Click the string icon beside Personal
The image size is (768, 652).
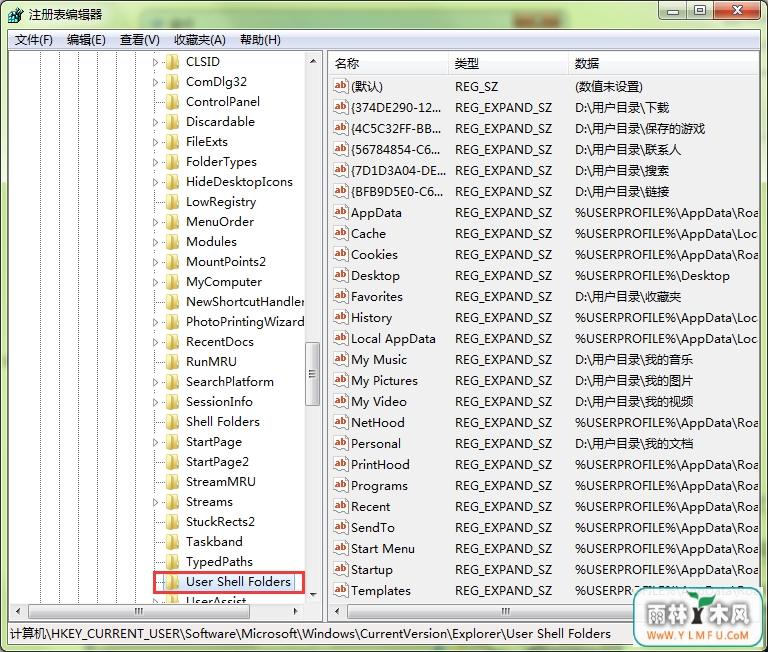[x=340, y=443]
